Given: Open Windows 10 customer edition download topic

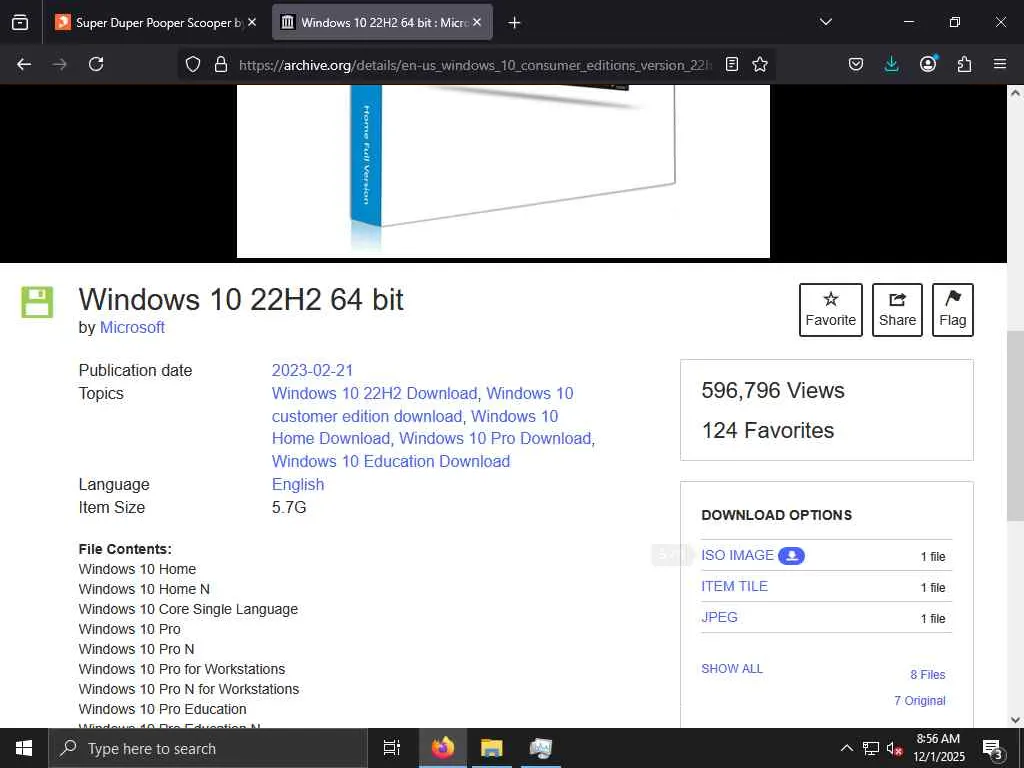Looking at the screenshot, I should [423, 405].
